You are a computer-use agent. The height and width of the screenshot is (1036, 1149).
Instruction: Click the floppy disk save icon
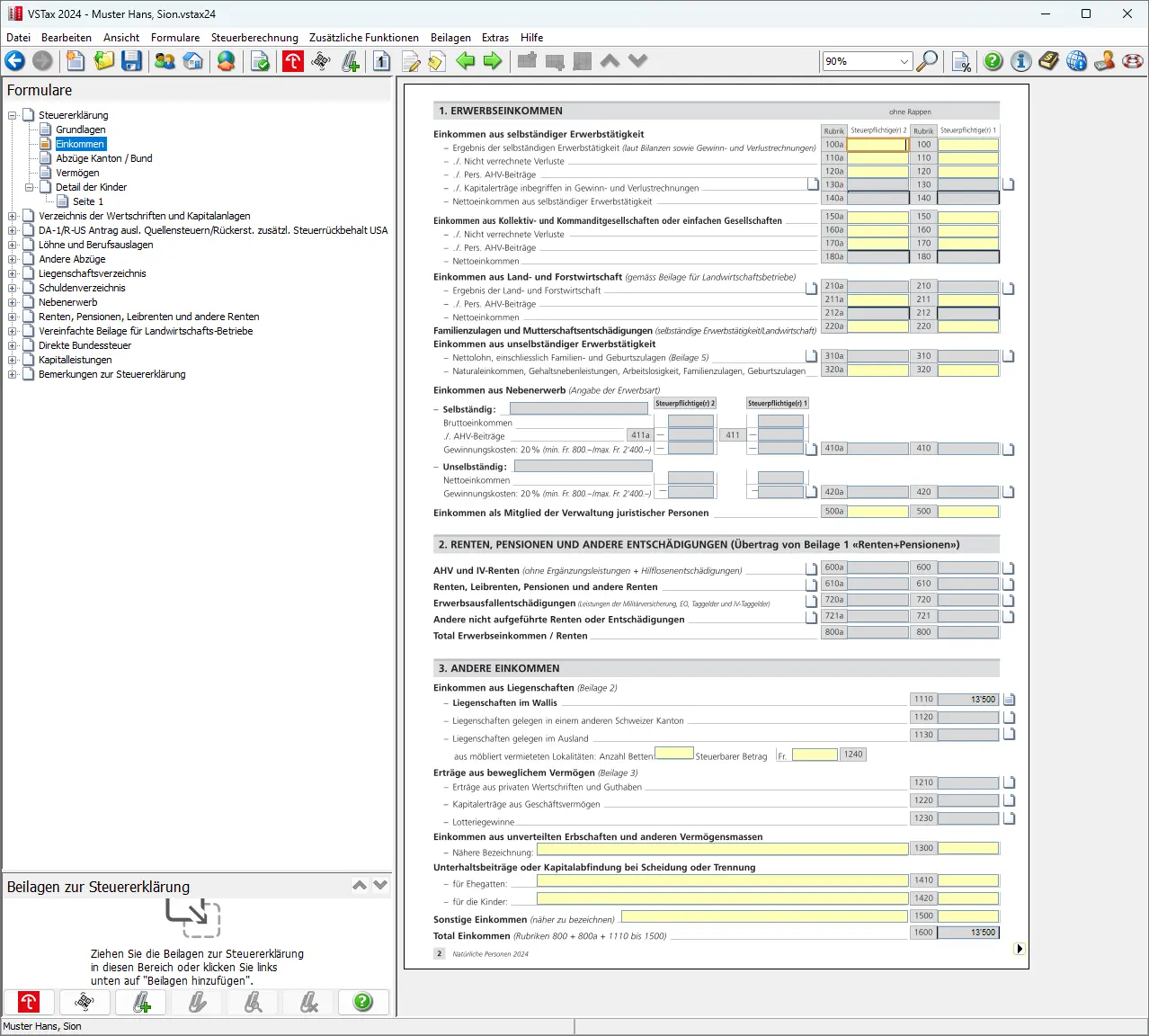(132, 61)
